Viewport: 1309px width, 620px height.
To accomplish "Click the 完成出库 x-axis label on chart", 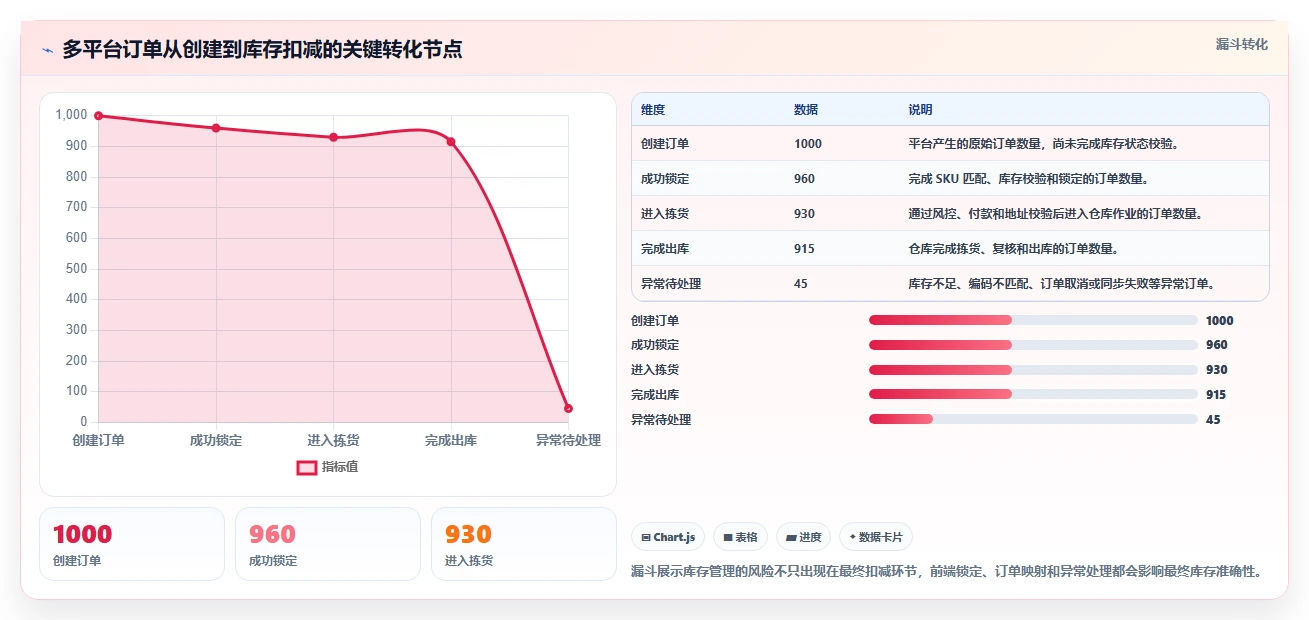I will click(x=451, y=441).
